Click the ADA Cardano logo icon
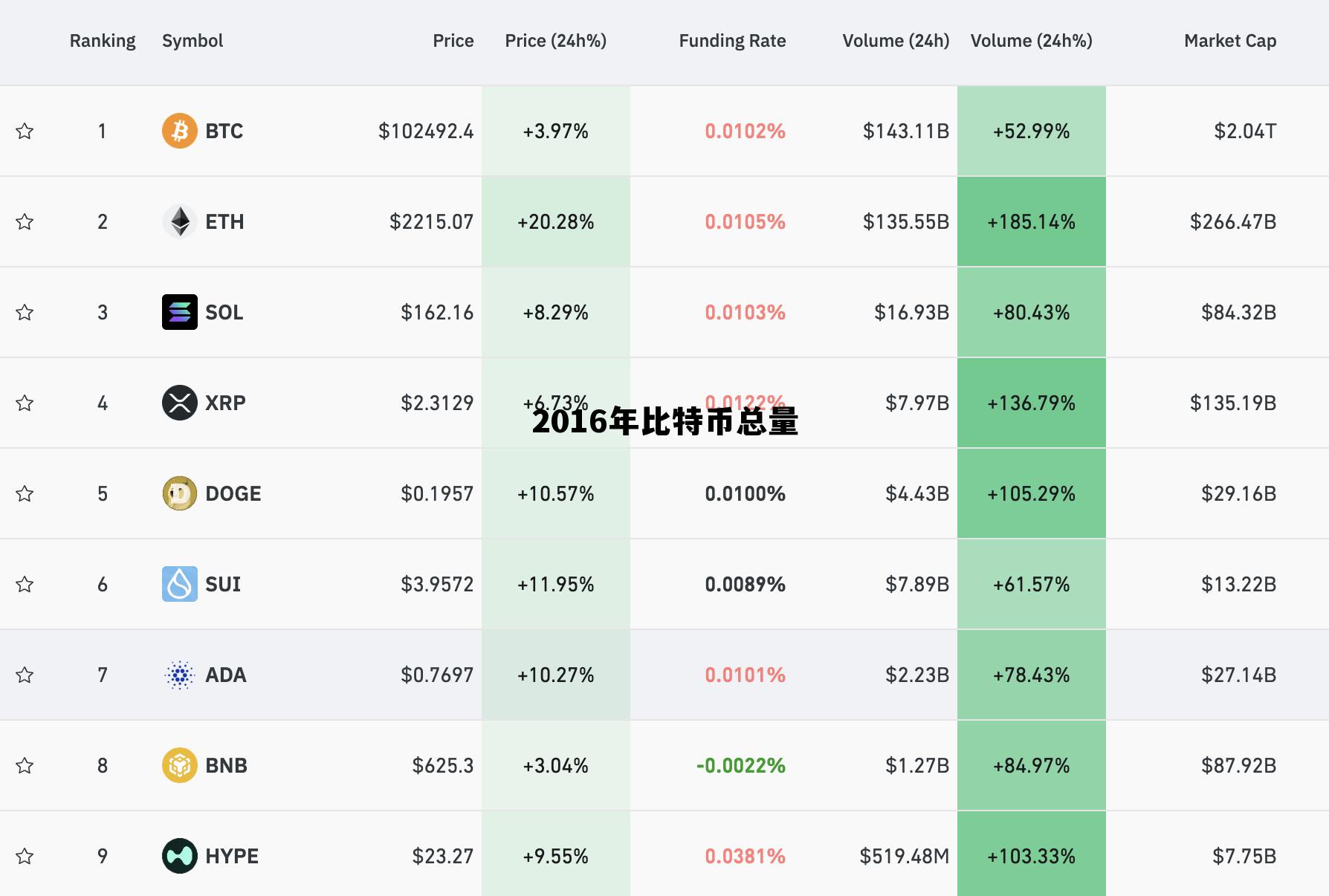The image size is (1329, 896). (179, 675)
